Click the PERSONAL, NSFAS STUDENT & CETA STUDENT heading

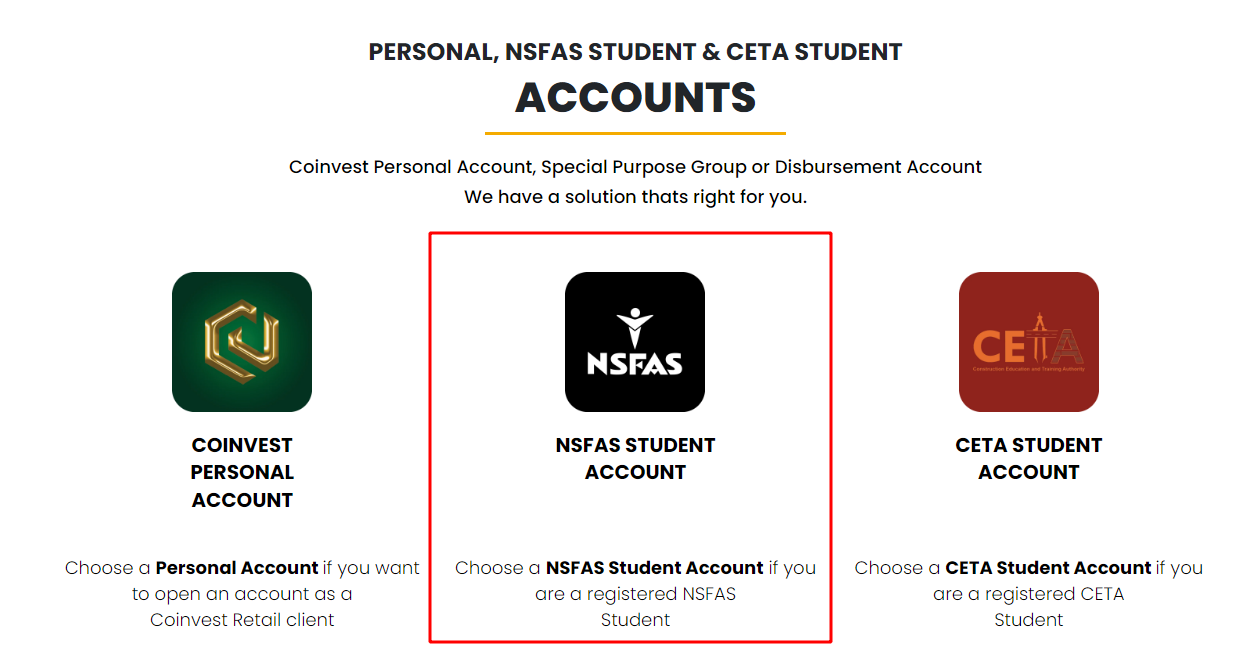(635, 51)
